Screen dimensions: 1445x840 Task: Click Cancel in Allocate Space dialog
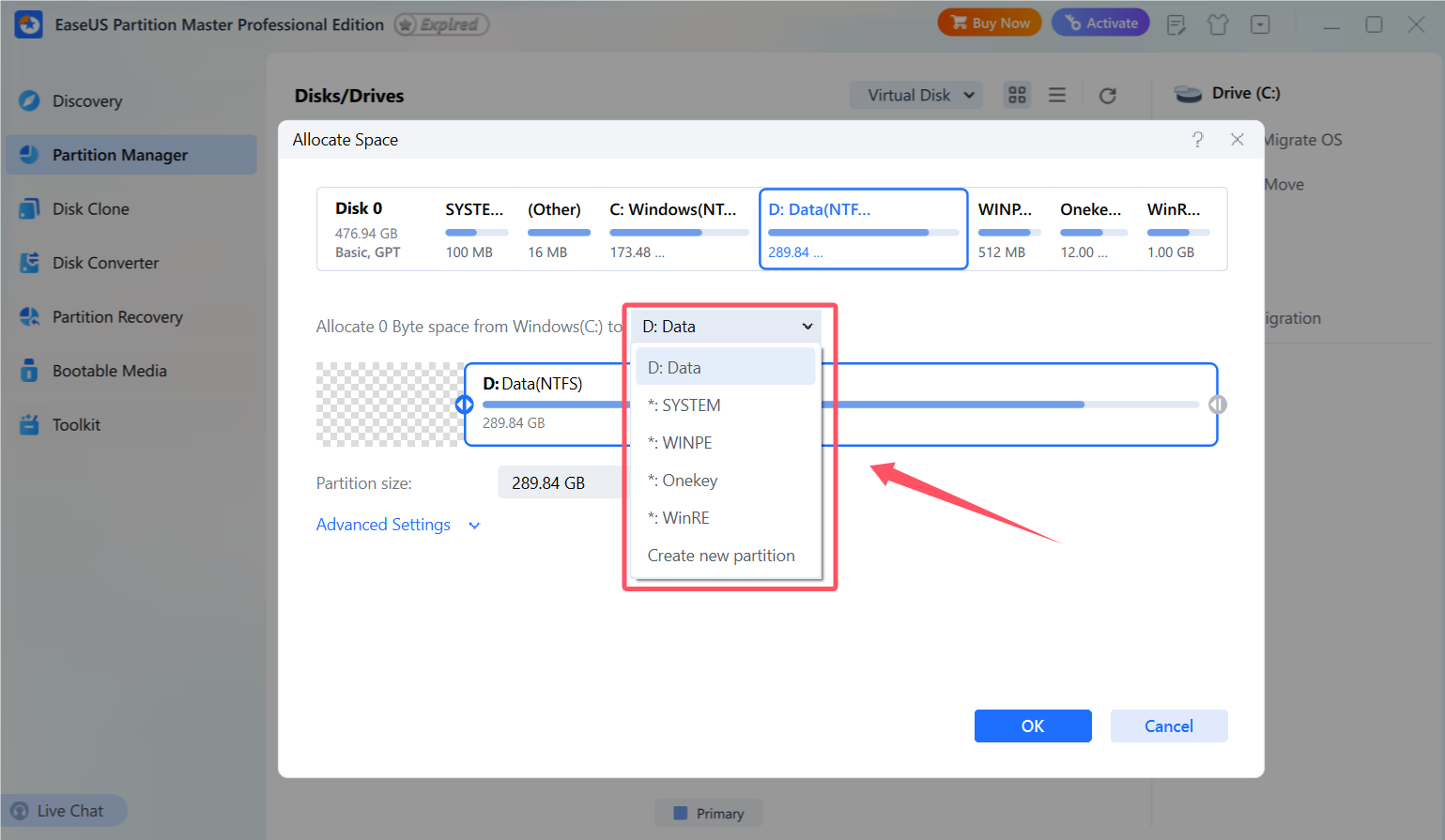coord(1169,726)
